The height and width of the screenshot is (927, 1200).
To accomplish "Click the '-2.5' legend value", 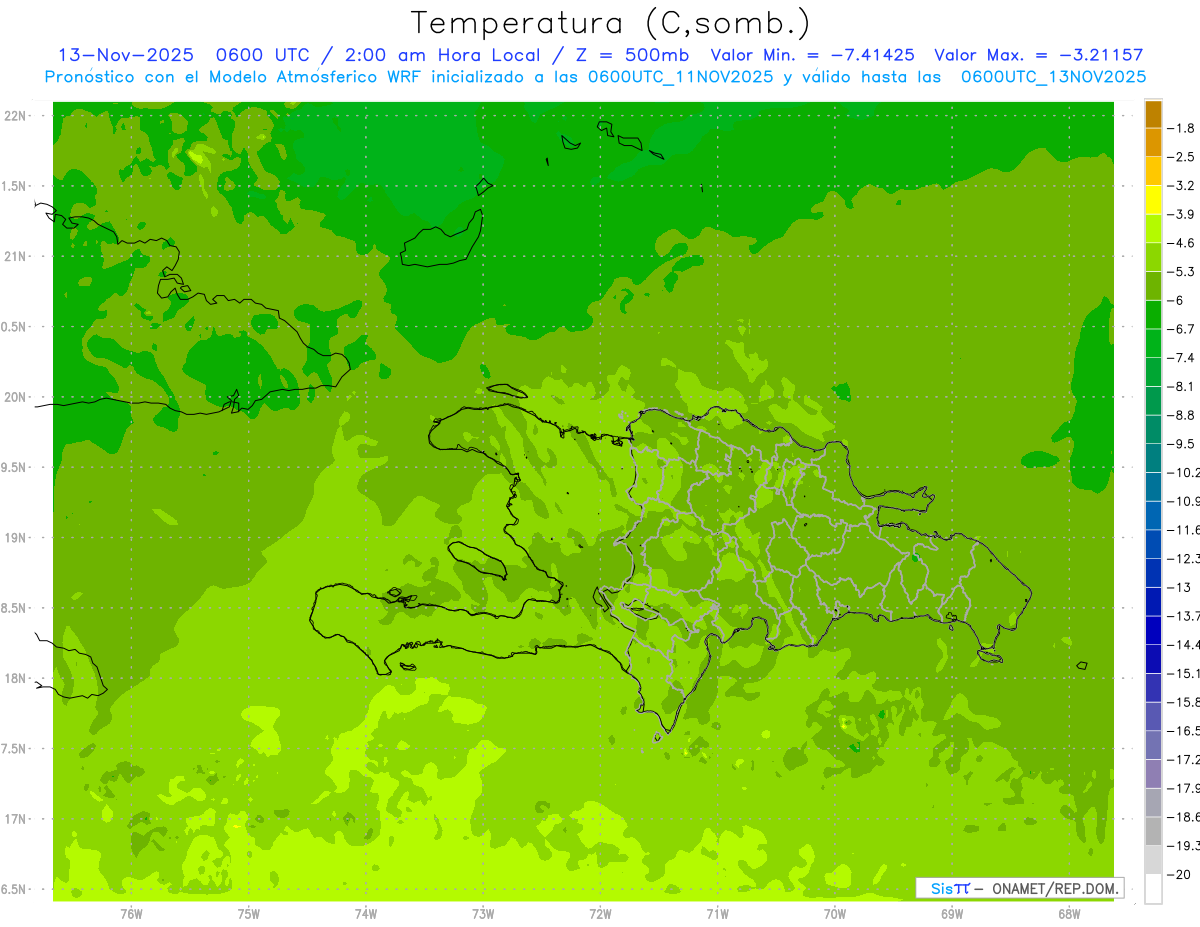I will coord(1181,157).
